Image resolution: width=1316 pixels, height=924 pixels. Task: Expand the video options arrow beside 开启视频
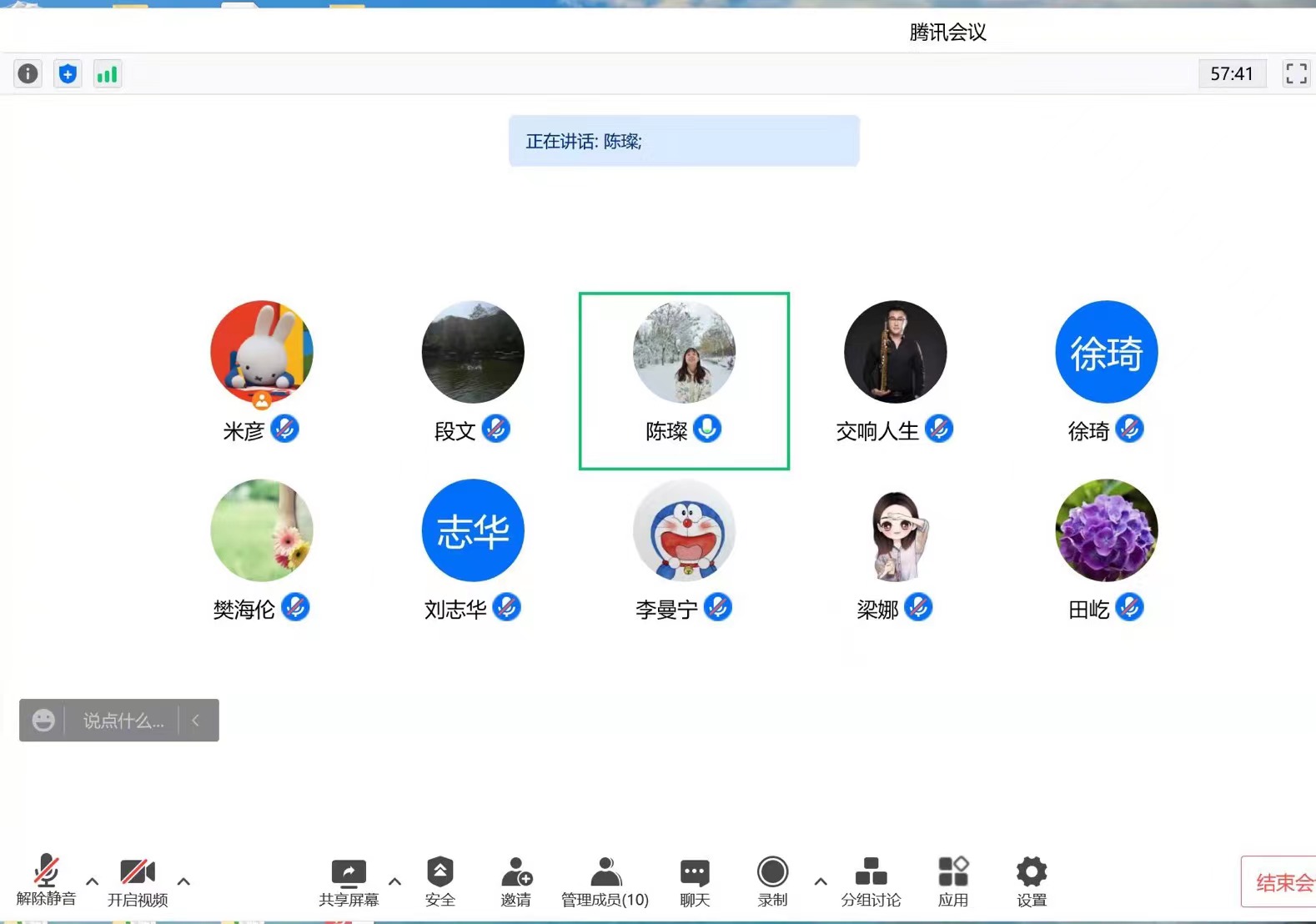click(x=183, y=881)
